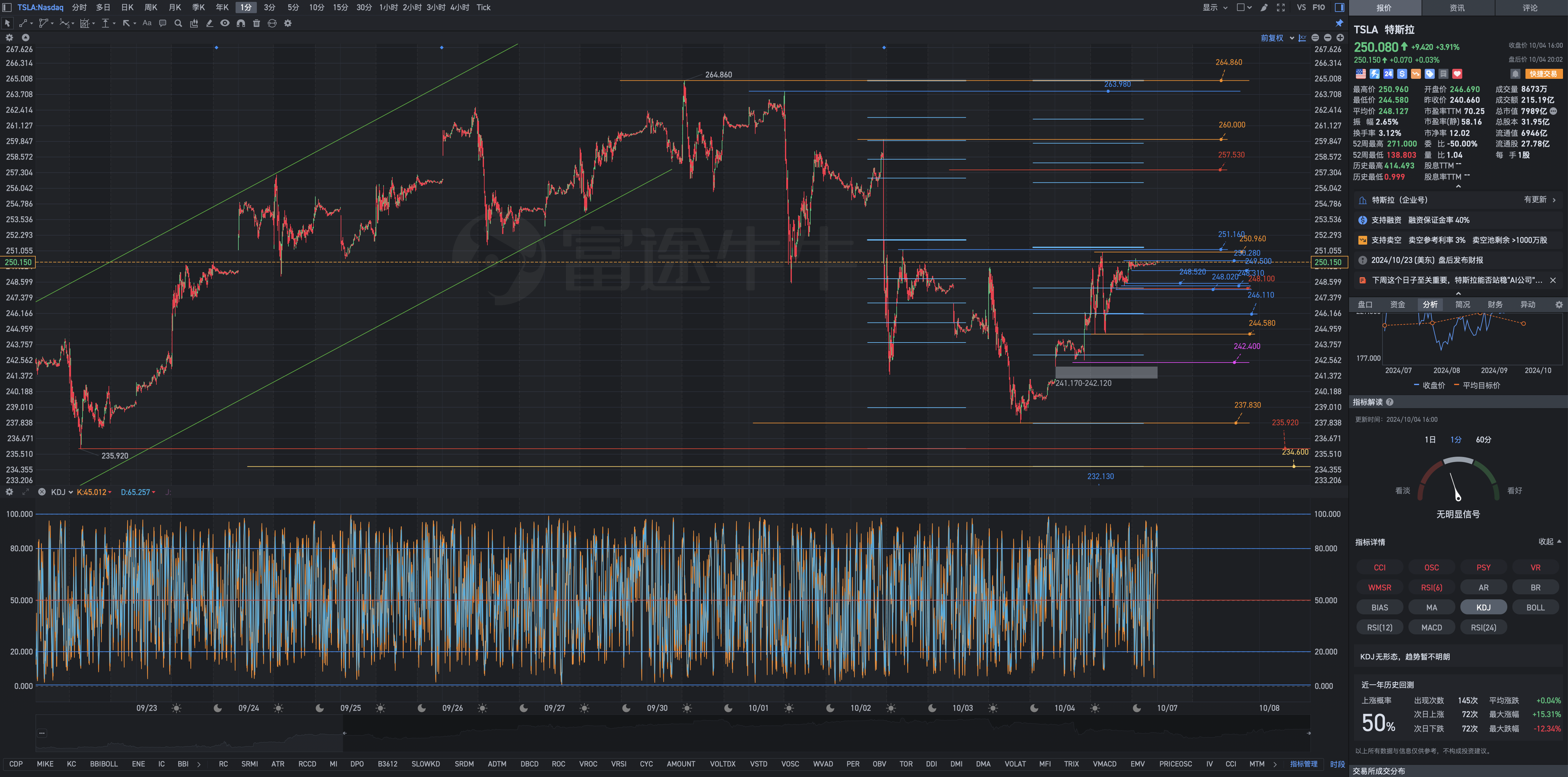
Task: Close the KDJ indicator pane
Action: [x=41, y=492]
